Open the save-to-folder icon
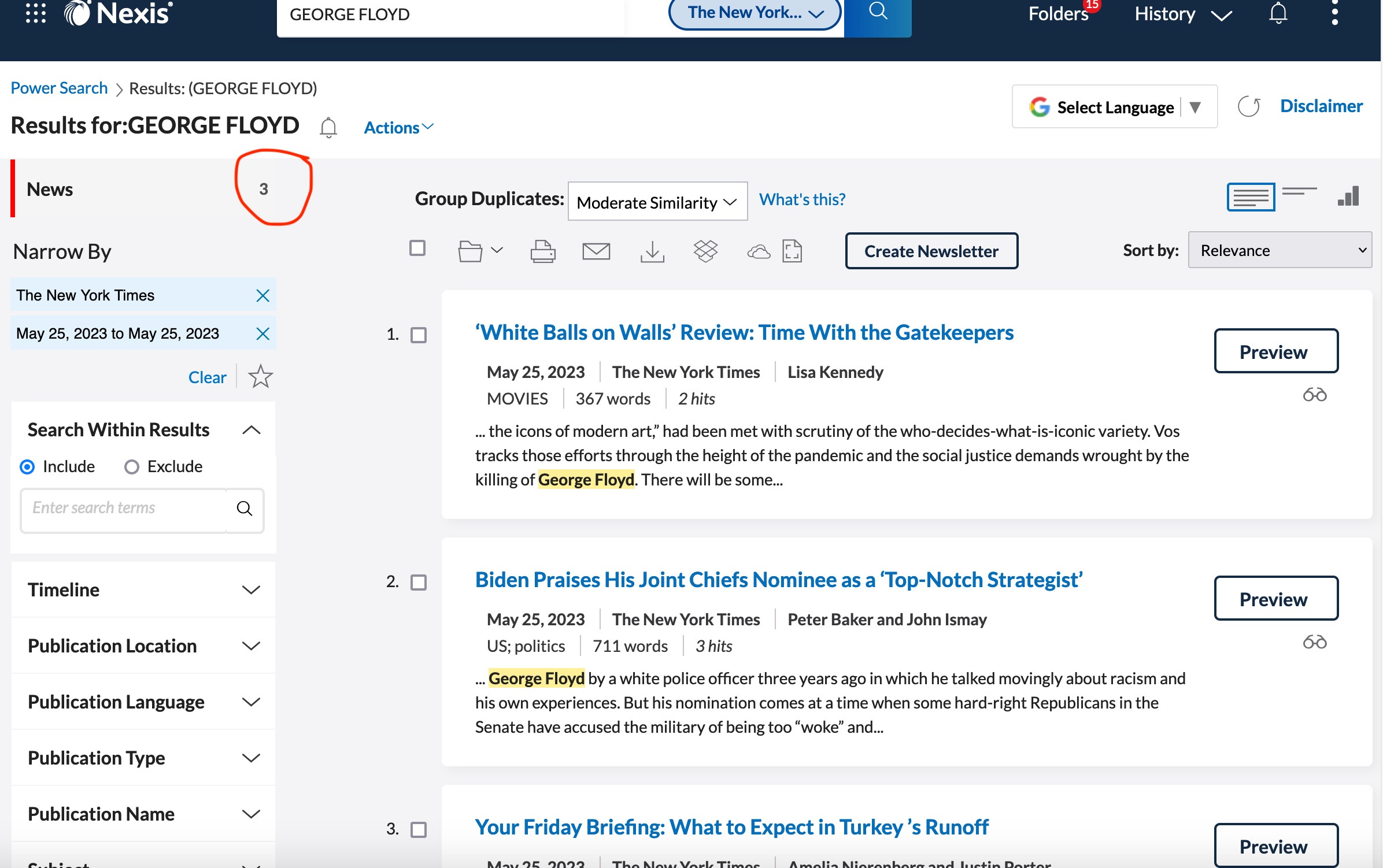The width and height of the screenshot is (1383, 868). coord(470,251)
